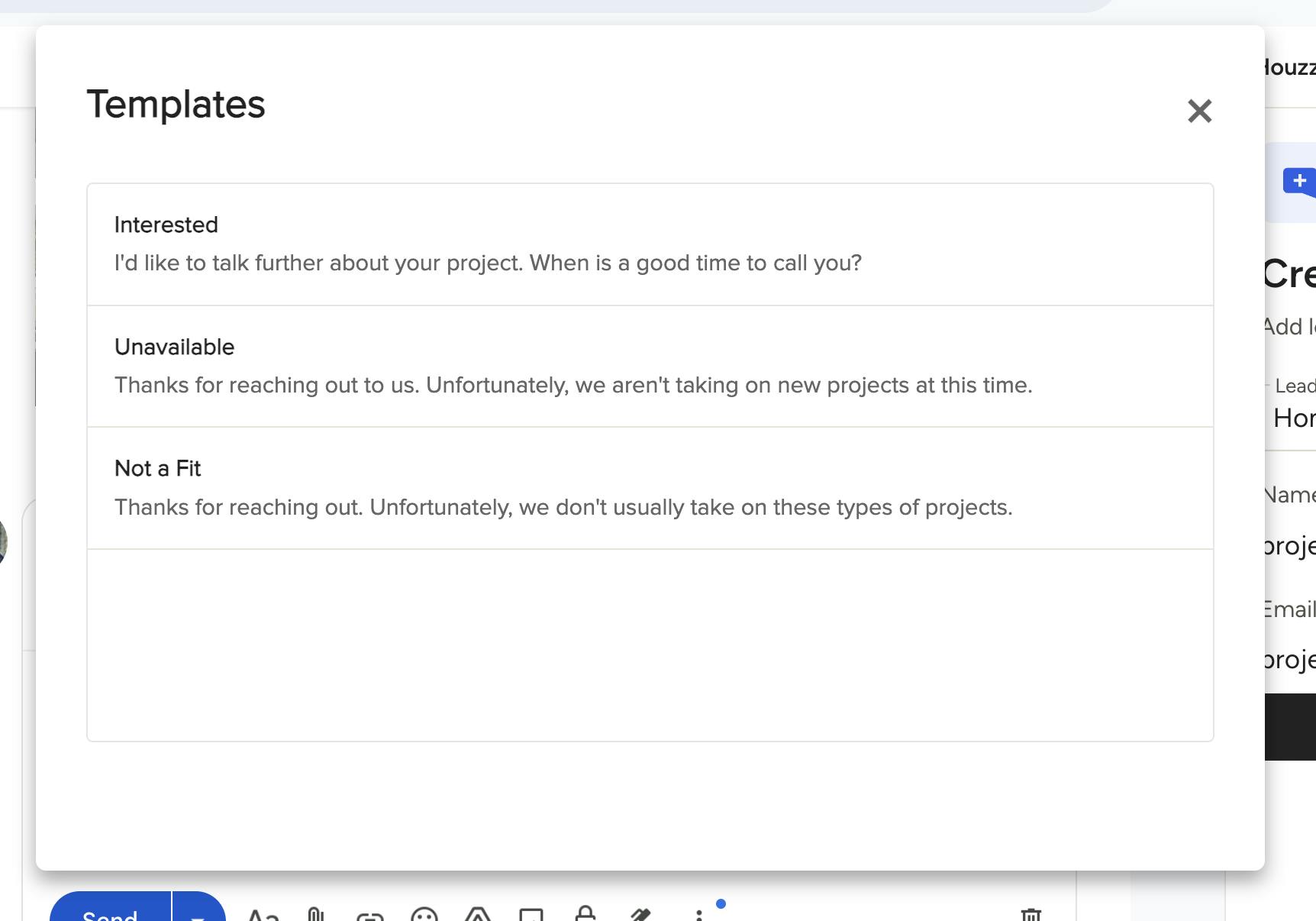1316x921 pixels.
Task: Click the insert link icon
Action: 369,915
